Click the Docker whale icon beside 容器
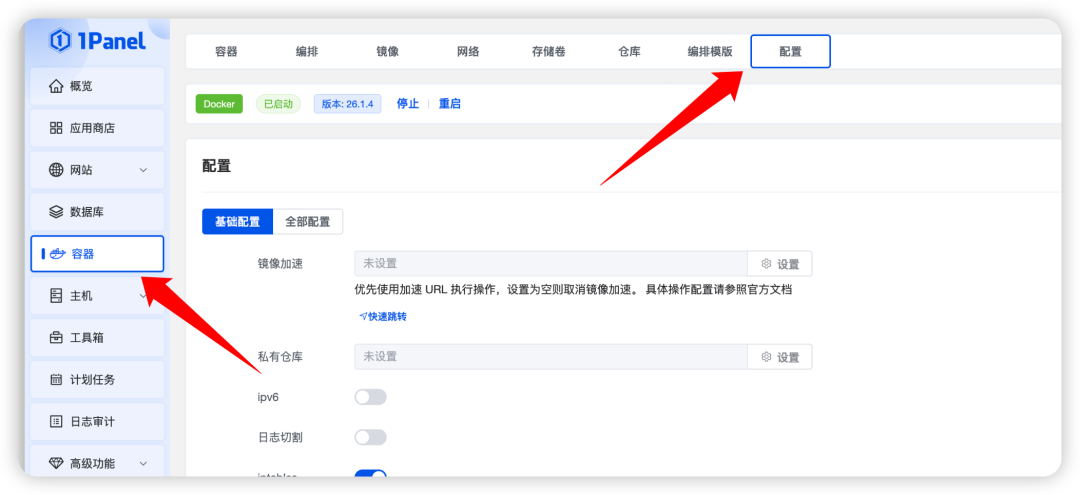 click(x=56, y=254)
